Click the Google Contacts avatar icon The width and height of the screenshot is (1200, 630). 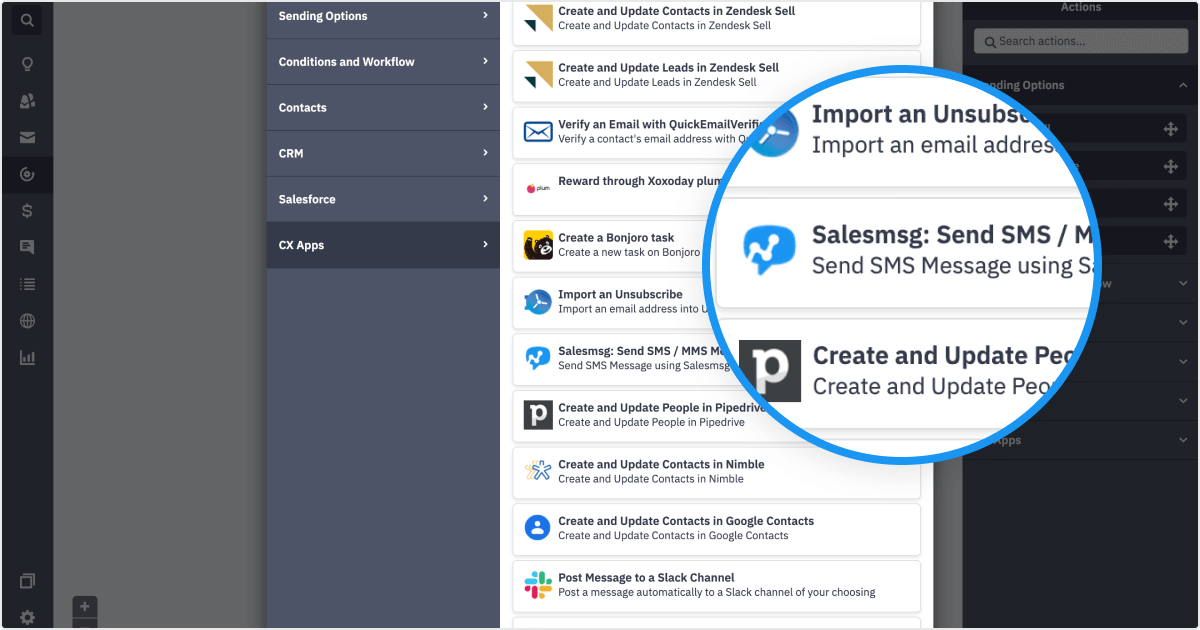click(538, 528)
